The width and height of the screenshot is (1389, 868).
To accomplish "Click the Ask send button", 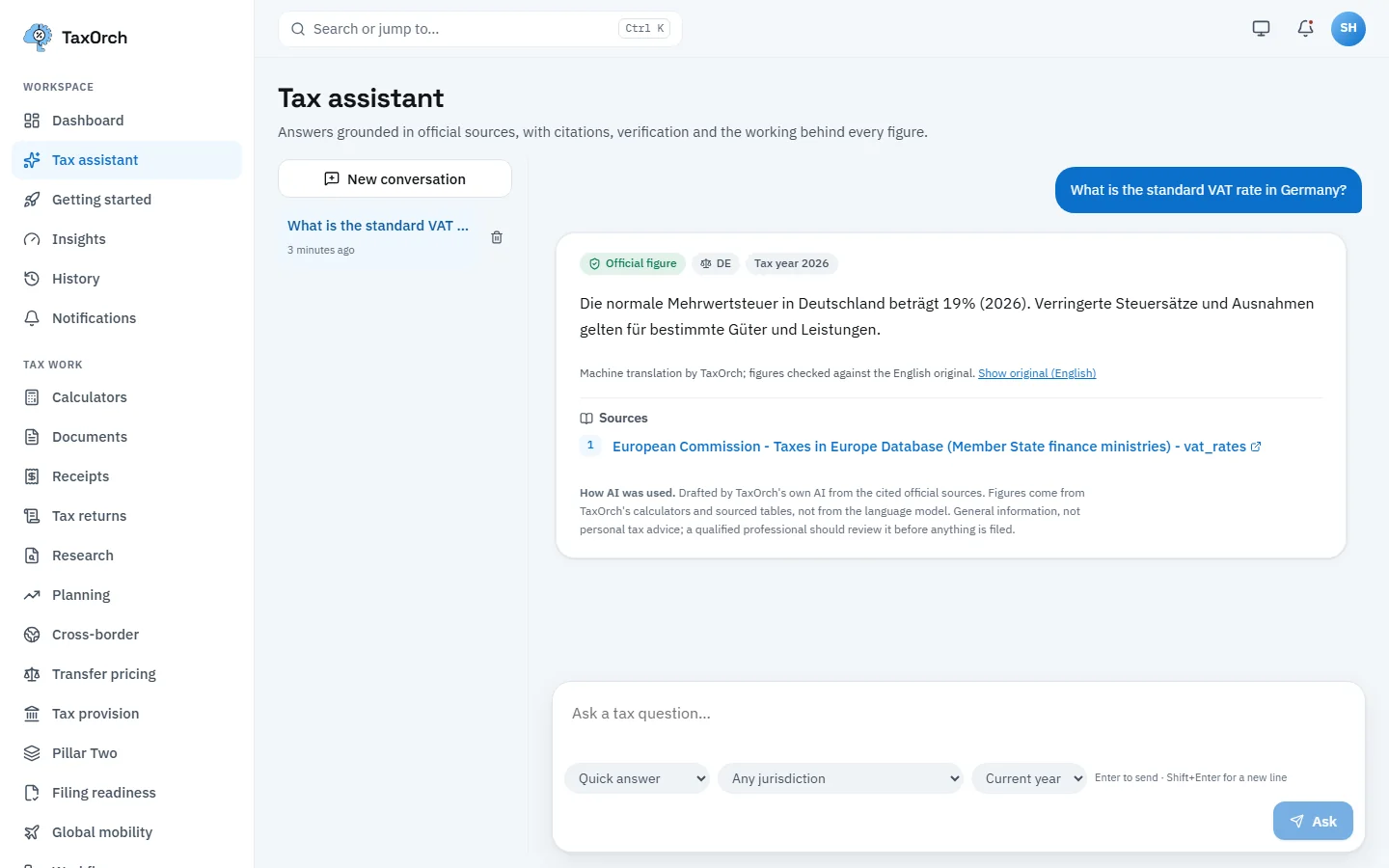I will pos(1313,821).
